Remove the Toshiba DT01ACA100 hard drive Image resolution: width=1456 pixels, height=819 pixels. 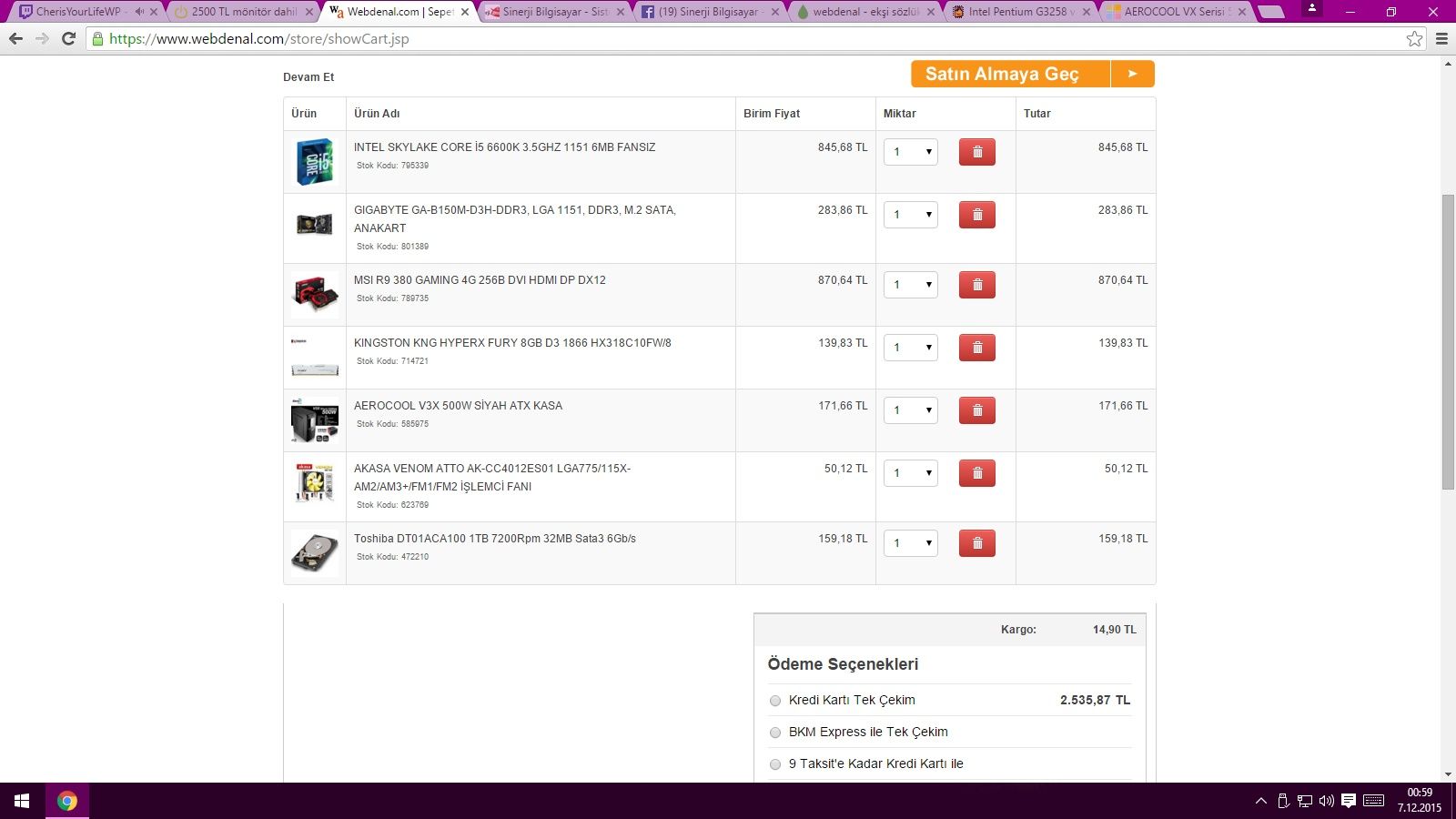click(x=976, y=543)
